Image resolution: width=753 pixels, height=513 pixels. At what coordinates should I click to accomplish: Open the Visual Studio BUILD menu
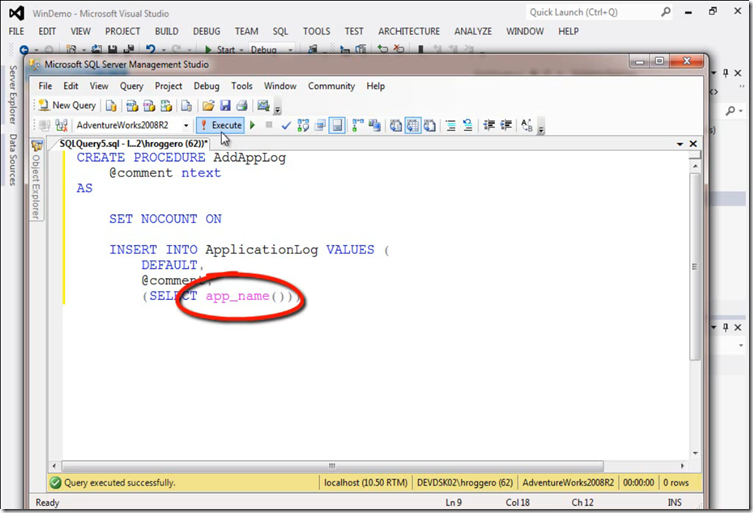[167, 31]
